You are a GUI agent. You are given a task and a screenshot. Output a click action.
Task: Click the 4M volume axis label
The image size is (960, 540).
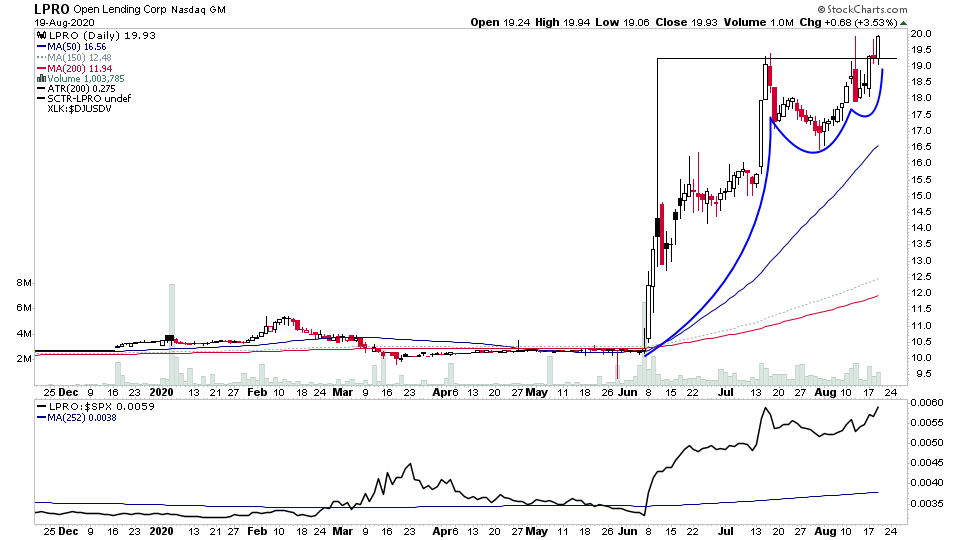24,334
